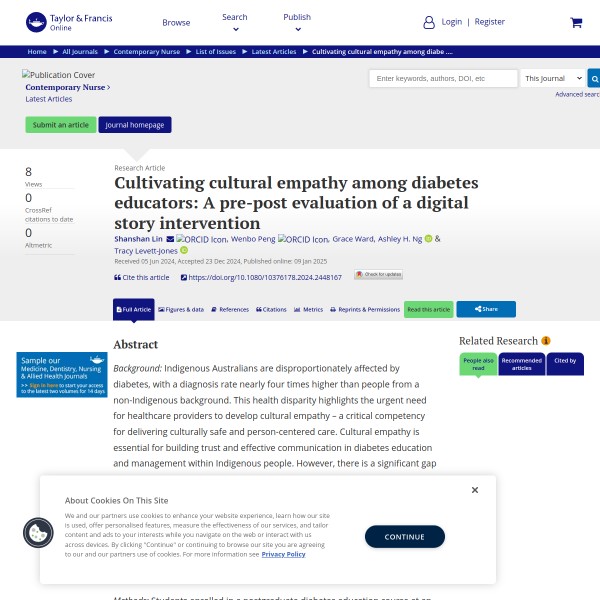Viewport: 600px width, 600px height.
Task: Click Tracy Levett-Jones's ORCID icon
Action: click(x=183, y=250)
